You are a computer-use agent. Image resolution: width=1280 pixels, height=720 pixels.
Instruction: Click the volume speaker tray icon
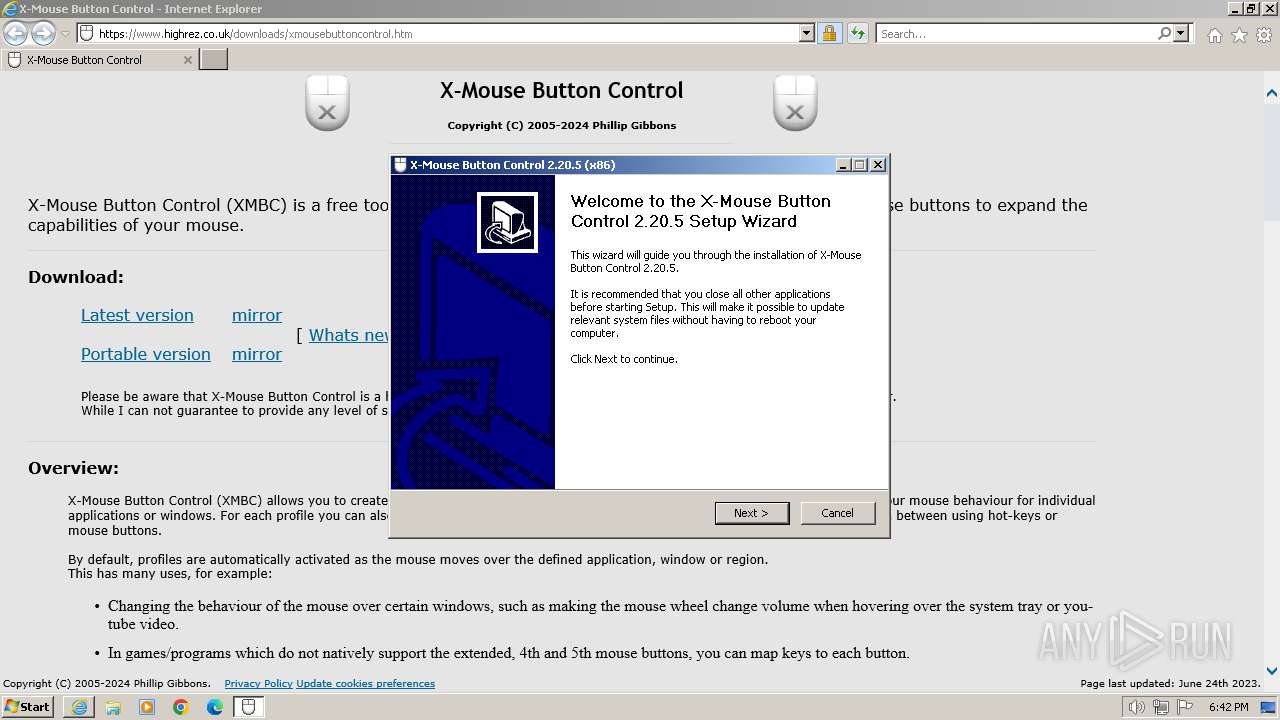click(1137, 707)
